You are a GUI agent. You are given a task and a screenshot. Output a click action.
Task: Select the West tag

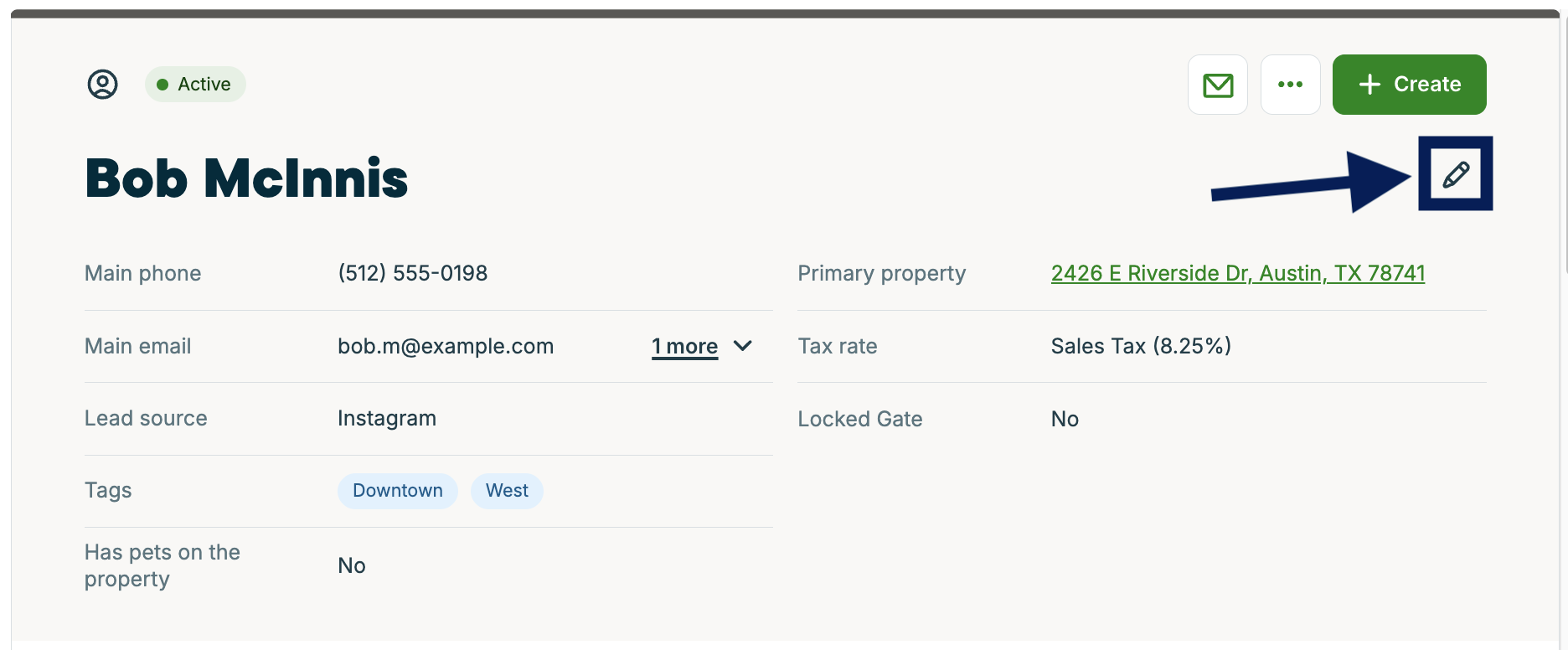507,491
